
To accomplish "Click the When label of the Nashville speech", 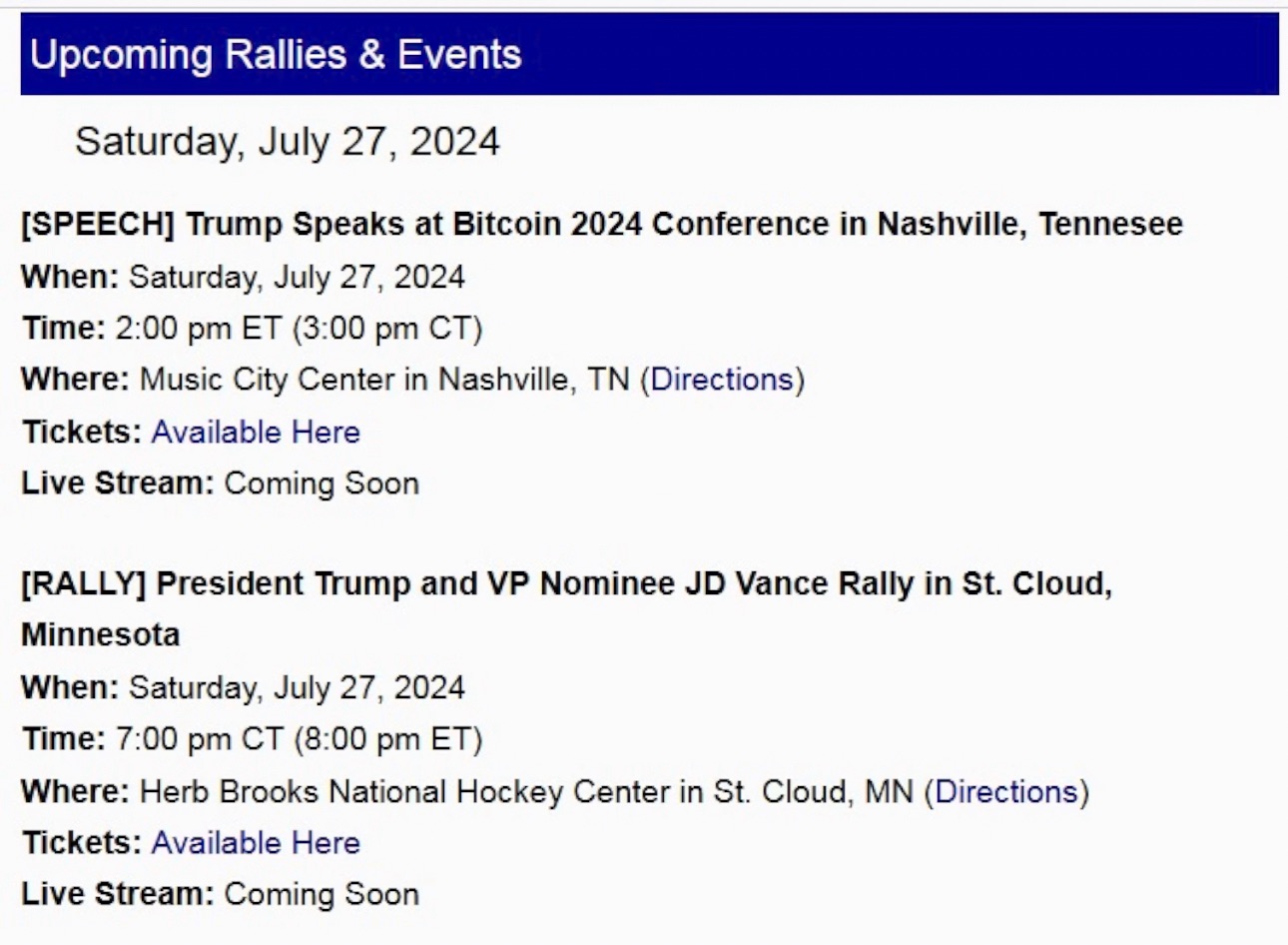I will 70,277.
